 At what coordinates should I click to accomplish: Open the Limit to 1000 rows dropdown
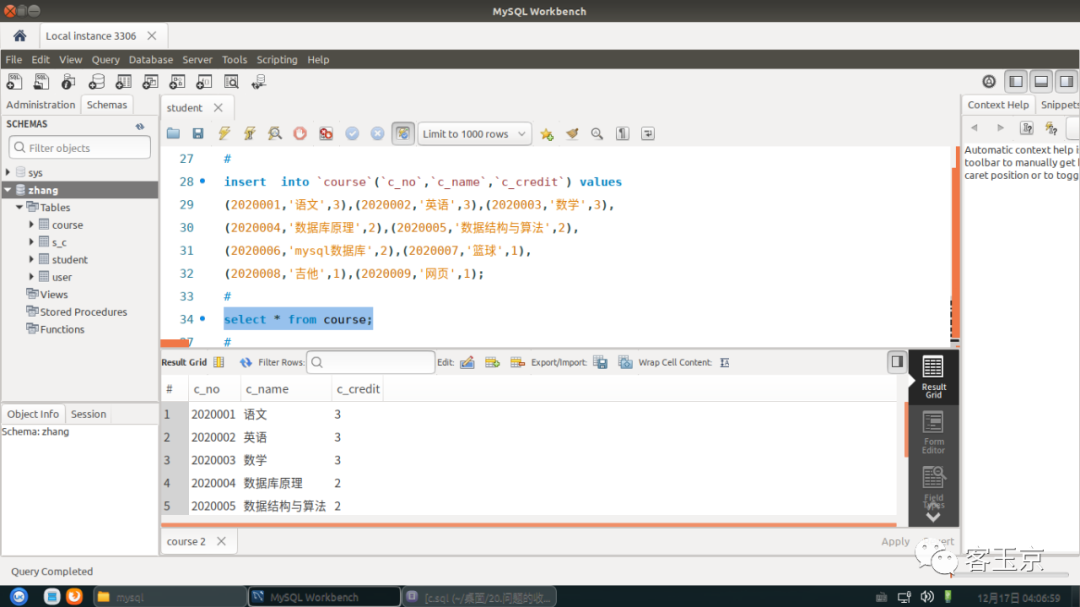coord(475,134)
